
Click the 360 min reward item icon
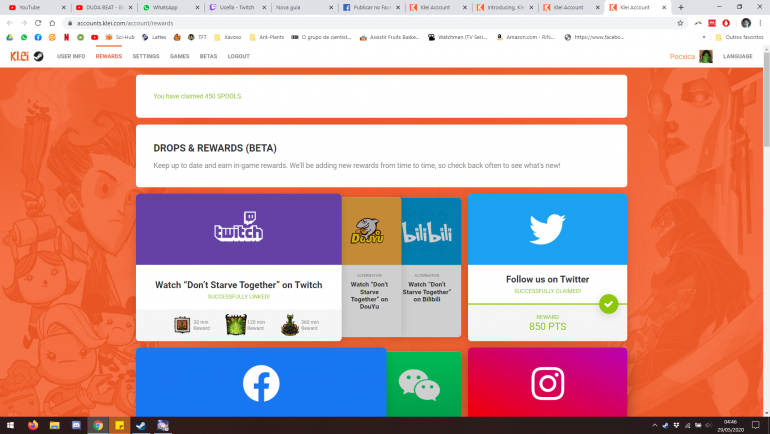point(290,325)
